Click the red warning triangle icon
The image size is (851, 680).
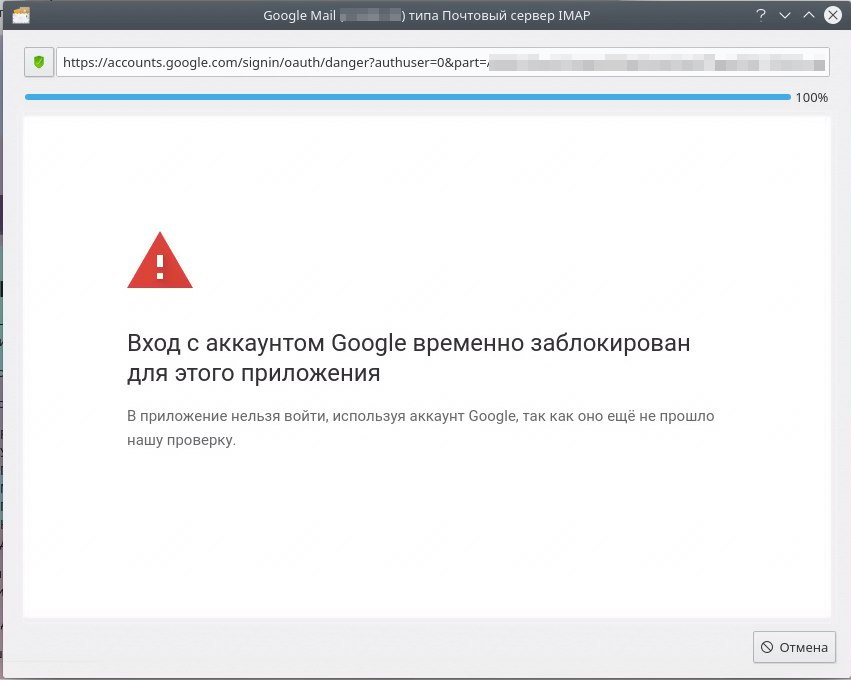coord(160,260)
